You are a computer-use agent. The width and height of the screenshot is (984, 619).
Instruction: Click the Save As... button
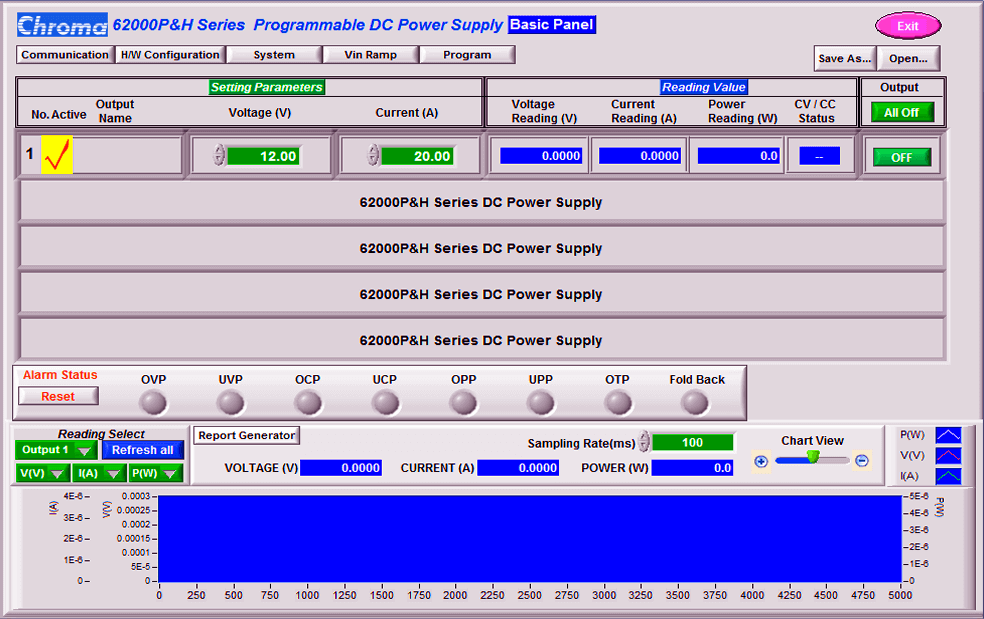coord(845,58)
